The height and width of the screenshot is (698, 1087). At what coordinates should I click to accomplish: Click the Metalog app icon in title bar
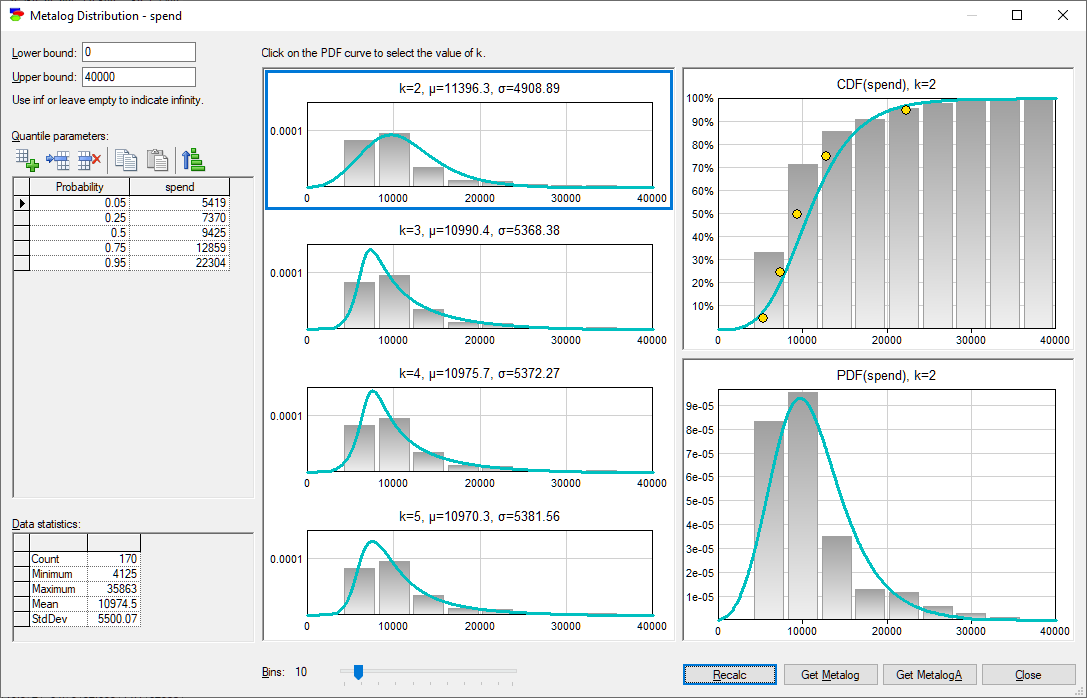16,15
